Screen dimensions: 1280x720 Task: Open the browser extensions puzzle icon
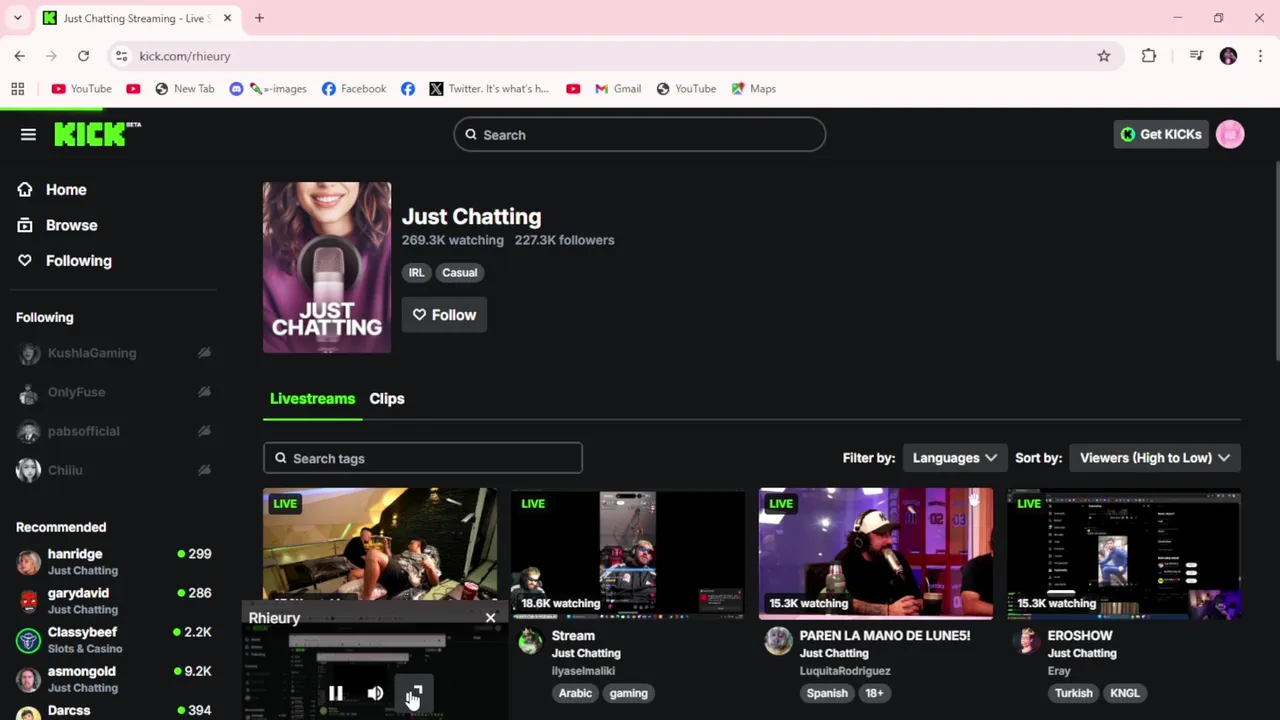[1149, 56]
